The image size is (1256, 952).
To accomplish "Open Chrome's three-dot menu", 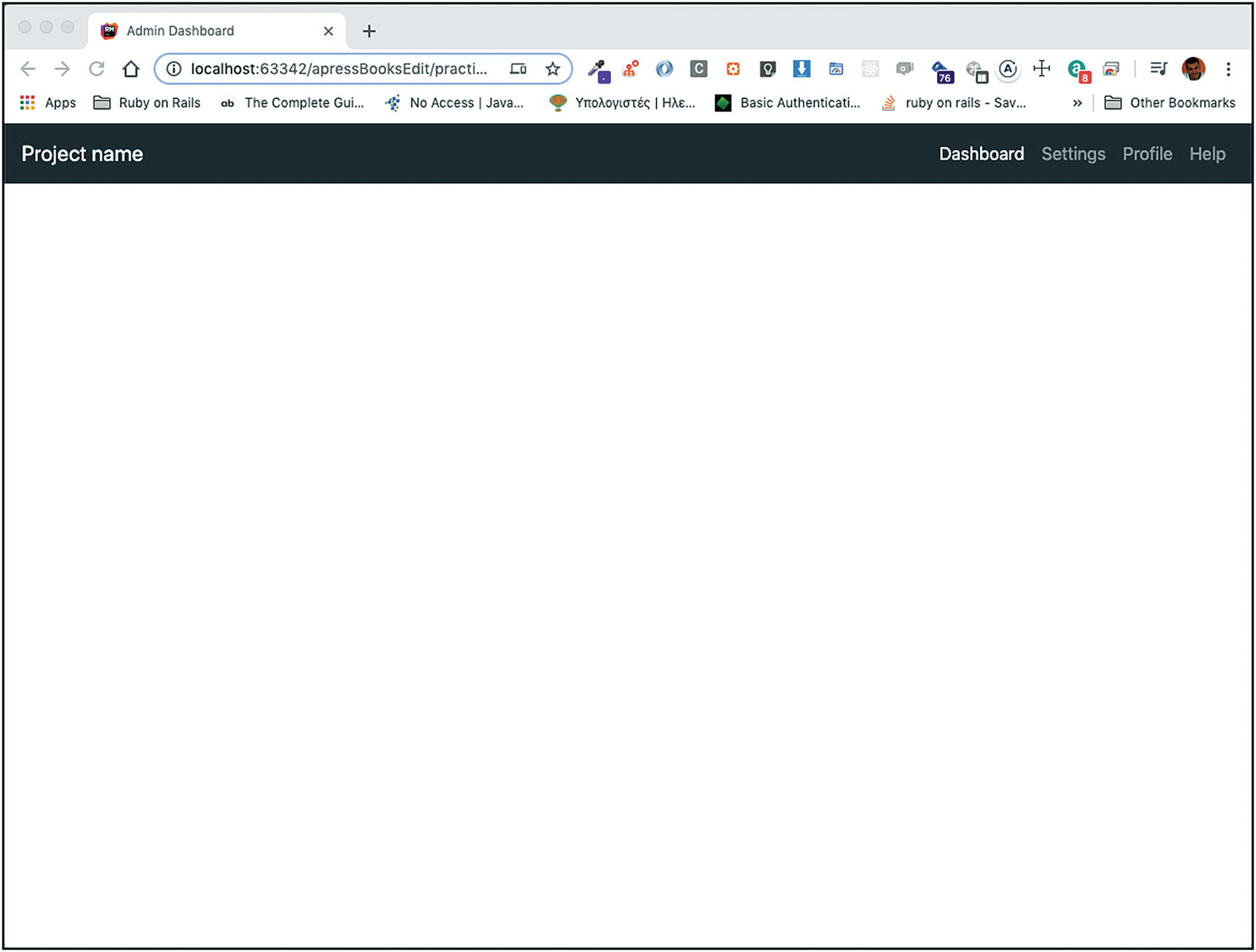I will [1228, 69].
